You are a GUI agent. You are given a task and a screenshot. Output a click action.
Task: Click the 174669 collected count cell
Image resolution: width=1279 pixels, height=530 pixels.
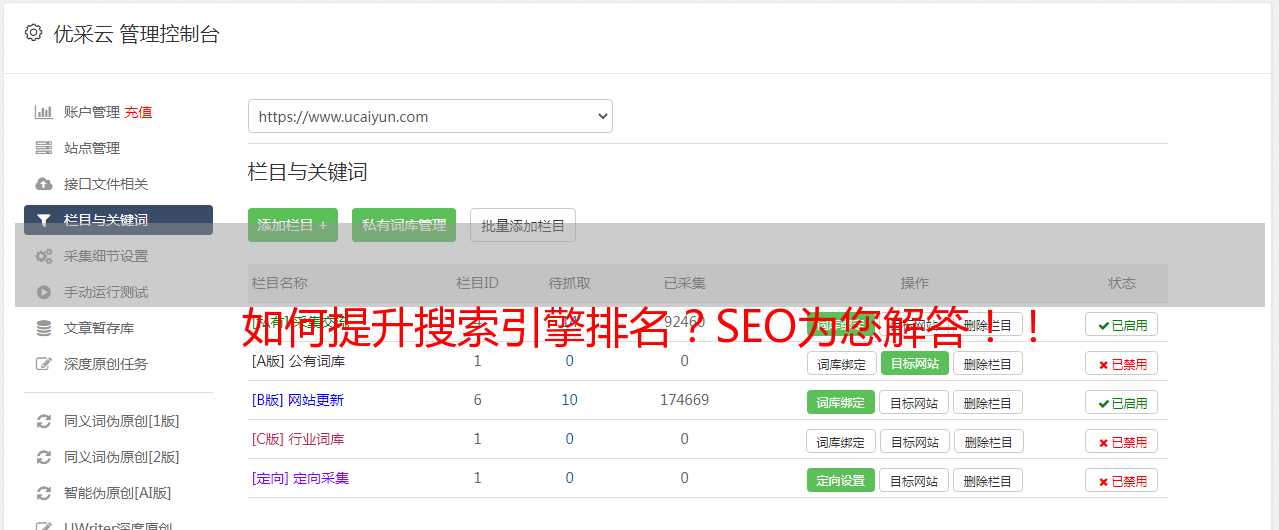[x=684, y=400]
